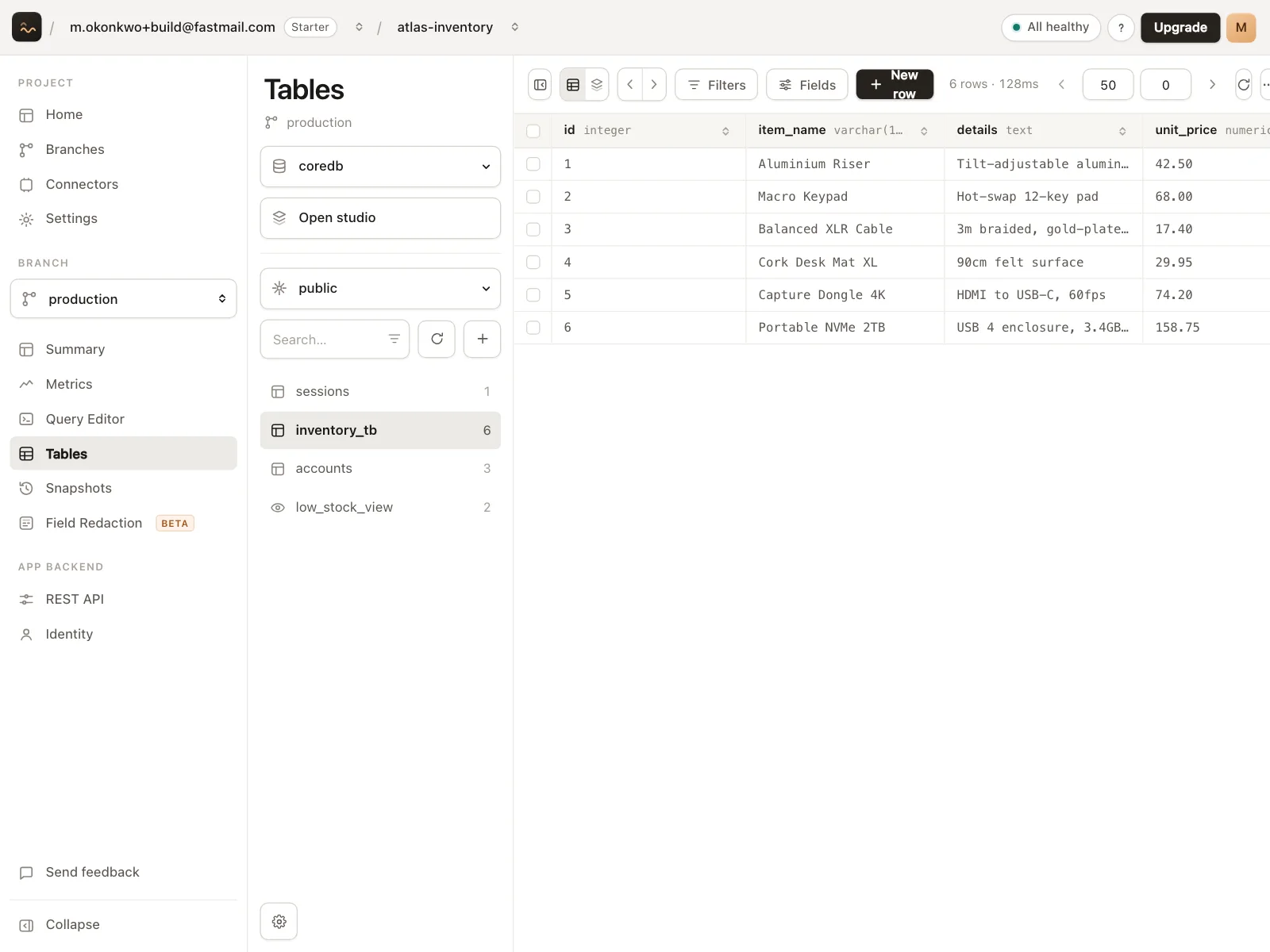Click the offset field showing 0
1270x952 pixels.
click(1165, 85)
